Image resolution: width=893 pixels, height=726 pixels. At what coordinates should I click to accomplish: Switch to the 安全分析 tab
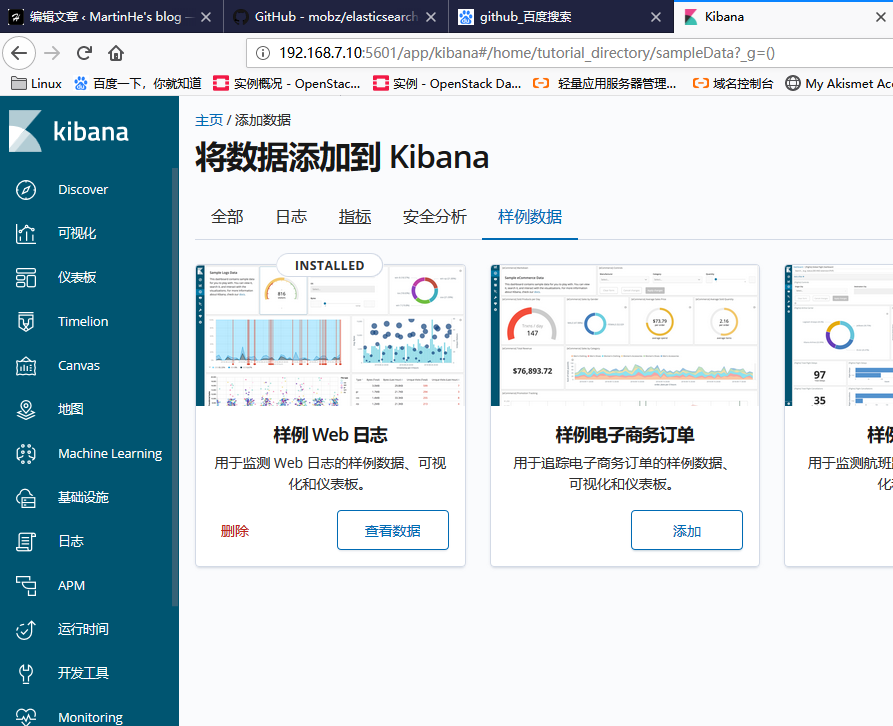click(434, 217)
